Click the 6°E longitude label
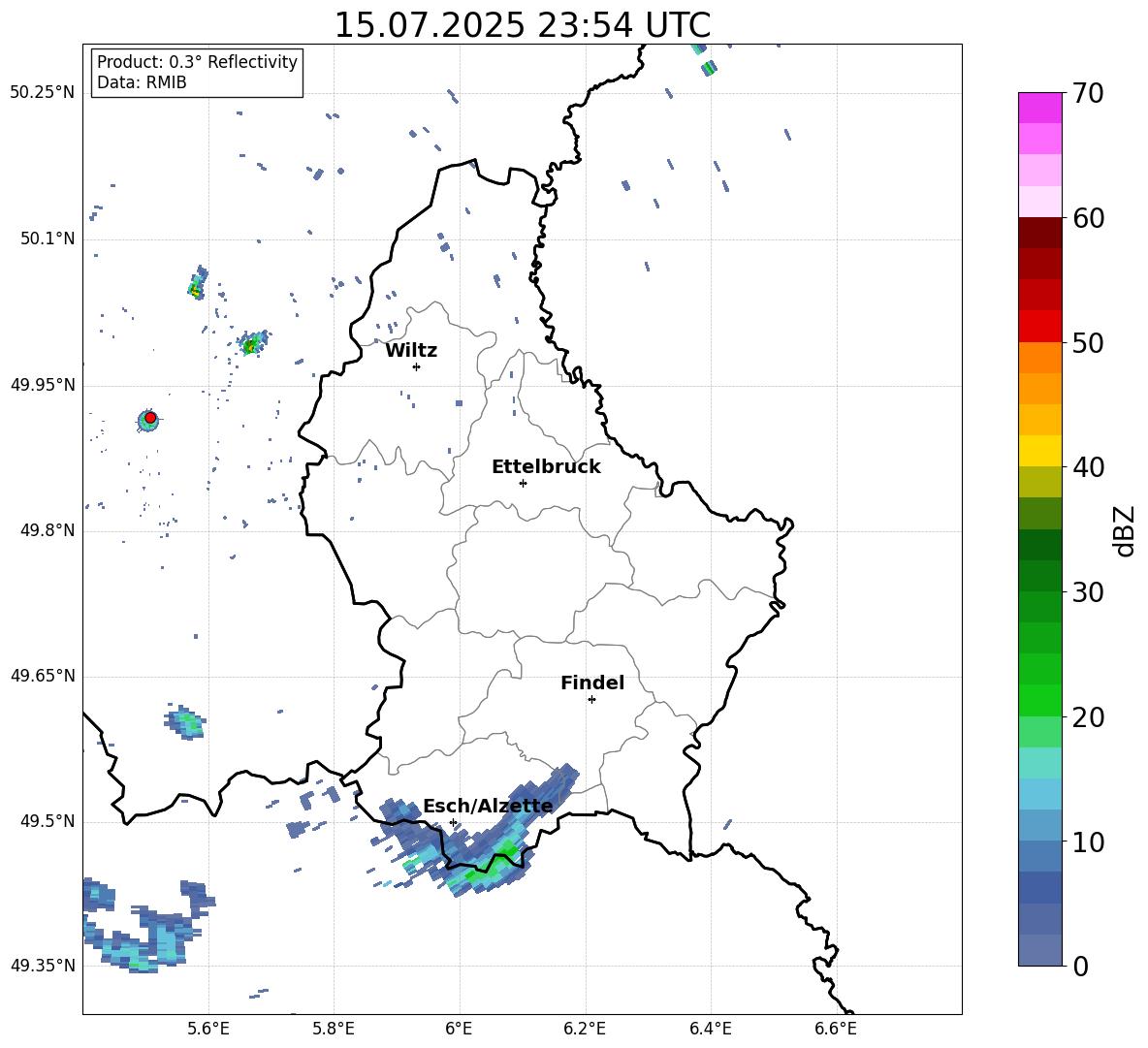 459,1029
